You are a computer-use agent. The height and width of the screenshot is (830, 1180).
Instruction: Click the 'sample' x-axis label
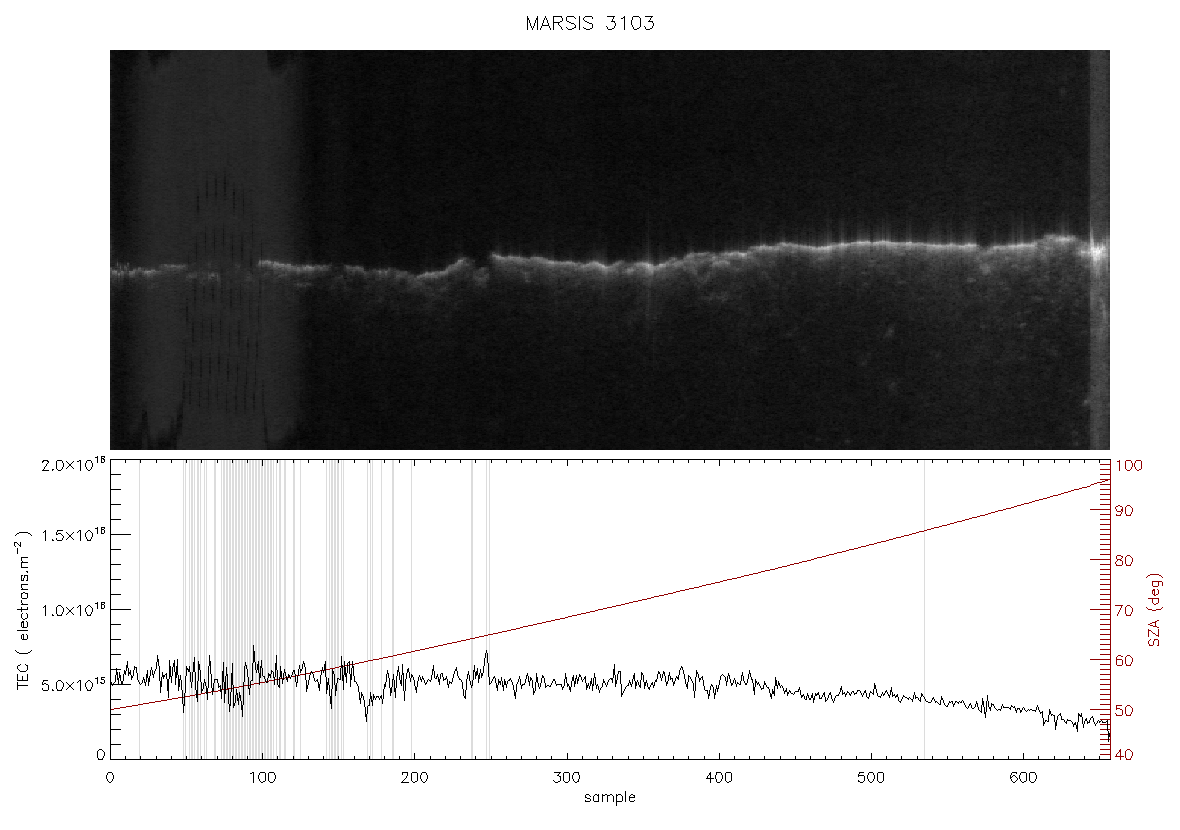click(610, 798)
